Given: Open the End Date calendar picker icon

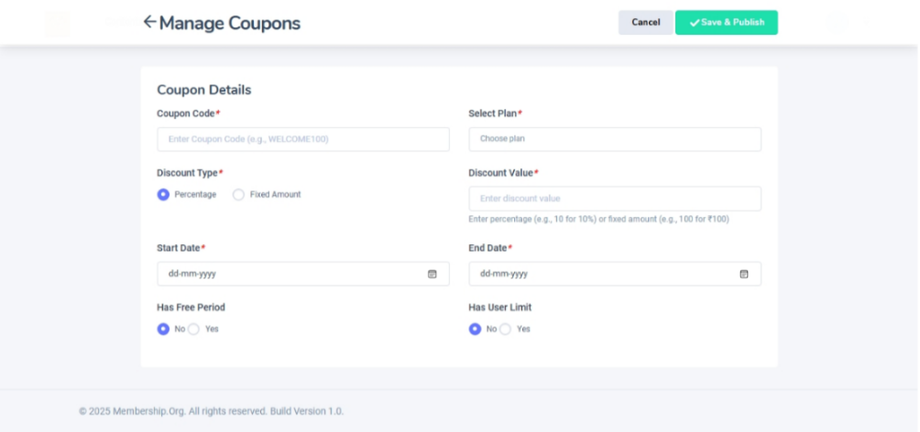Looking at the screenshot, I should point(744,274).
